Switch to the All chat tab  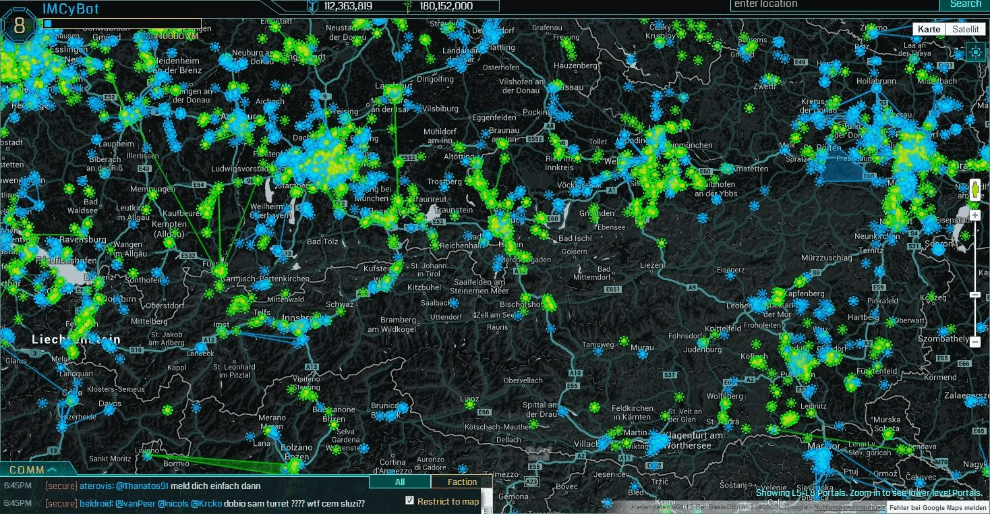[x=399, y=482]
